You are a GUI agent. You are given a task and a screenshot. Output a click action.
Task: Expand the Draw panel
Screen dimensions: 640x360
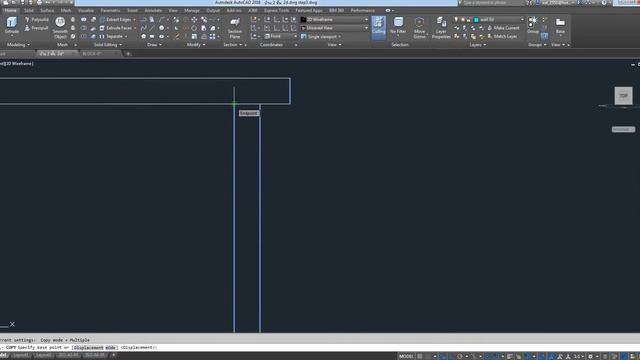click(154, 45)
